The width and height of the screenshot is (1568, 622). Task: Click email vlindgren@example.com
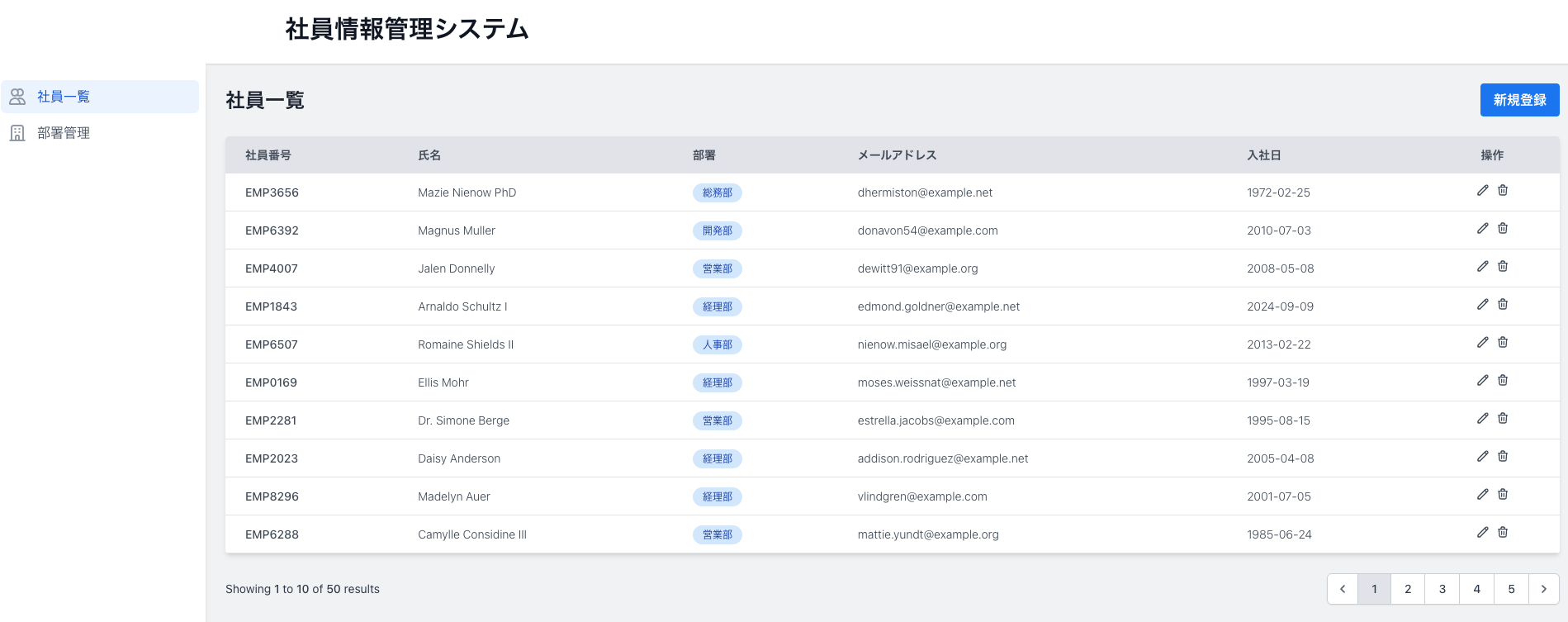click(922, 496)
